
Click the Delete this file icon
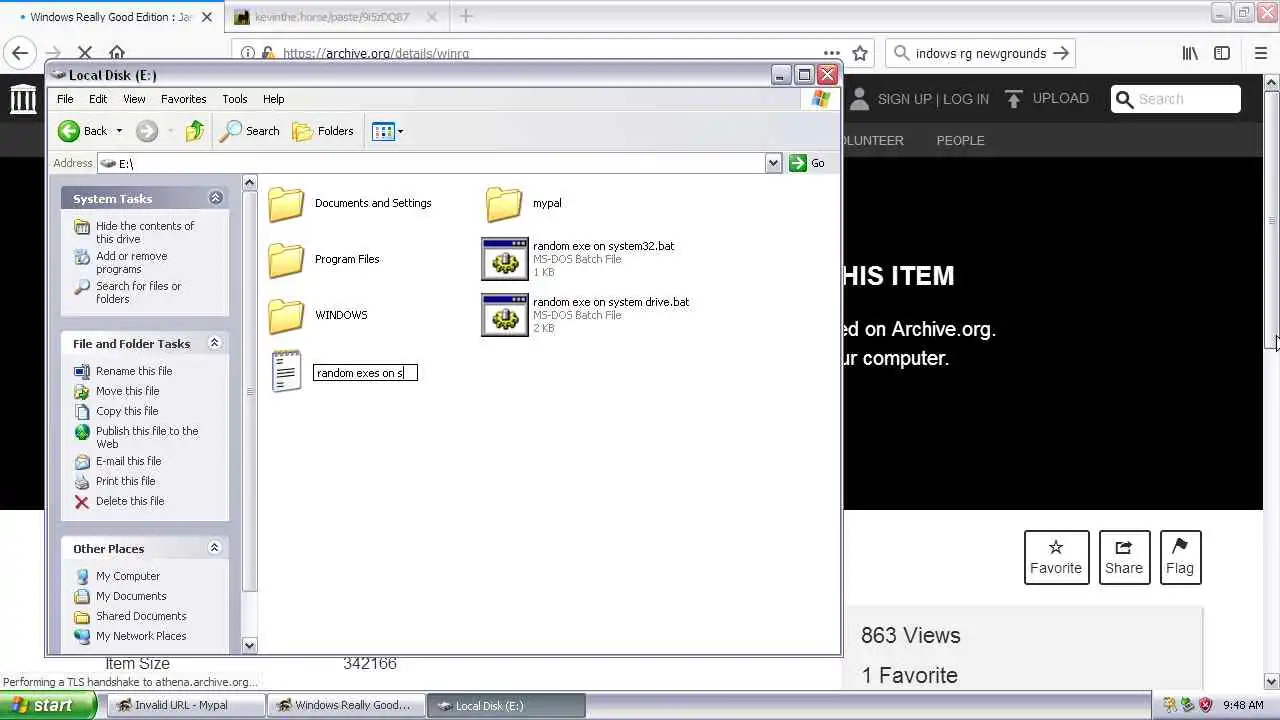tap(82, 501)
